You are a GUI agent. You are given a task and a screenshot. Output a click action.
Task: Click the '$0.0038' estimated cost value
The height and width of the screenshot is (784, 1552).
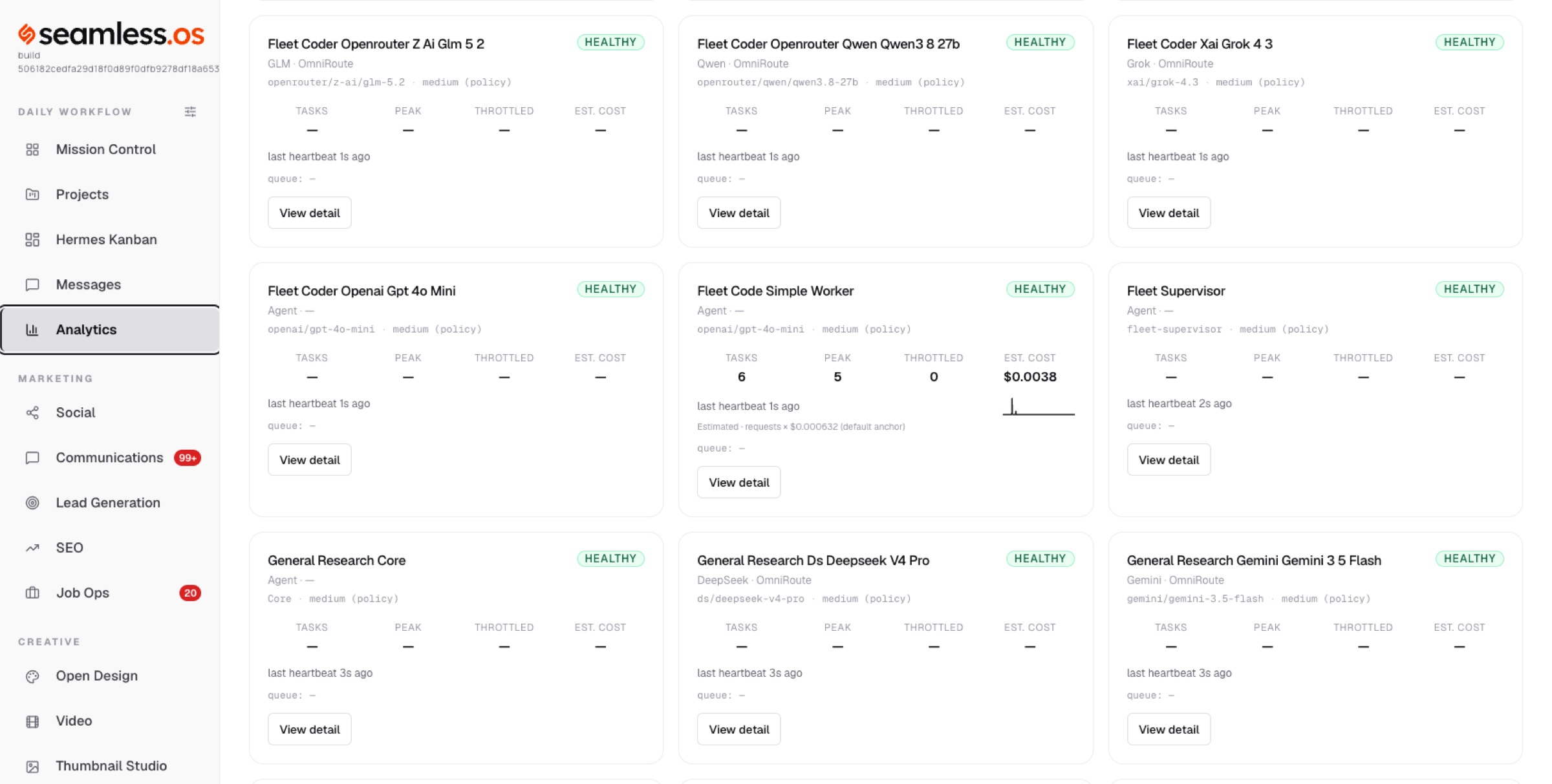coord(1029,377)
